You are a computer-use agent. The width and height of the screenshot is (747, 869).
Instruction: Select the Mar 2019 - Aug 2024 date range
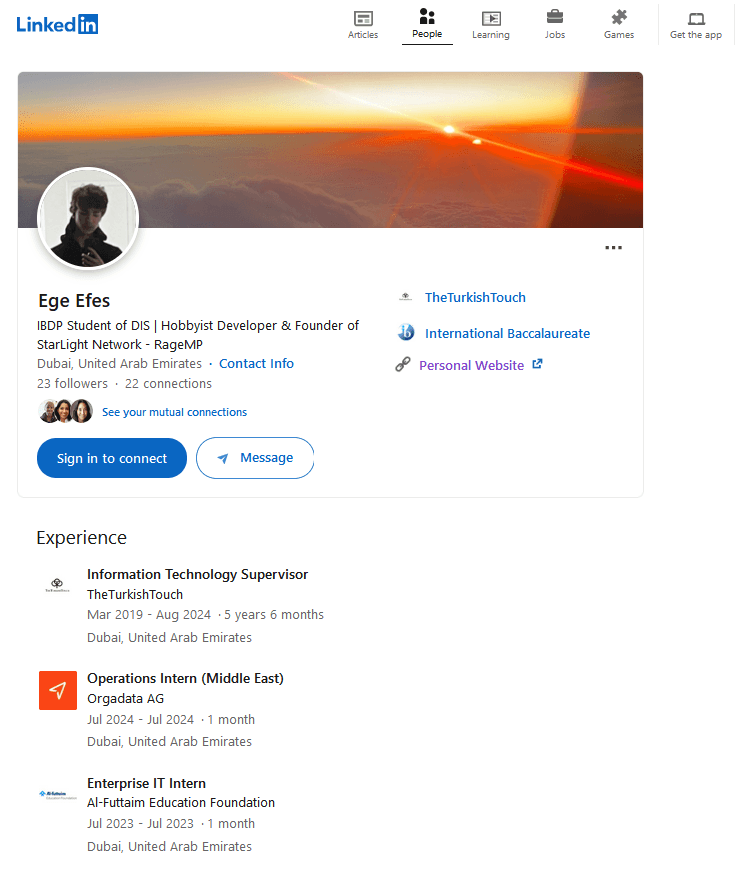coord(149,615)
